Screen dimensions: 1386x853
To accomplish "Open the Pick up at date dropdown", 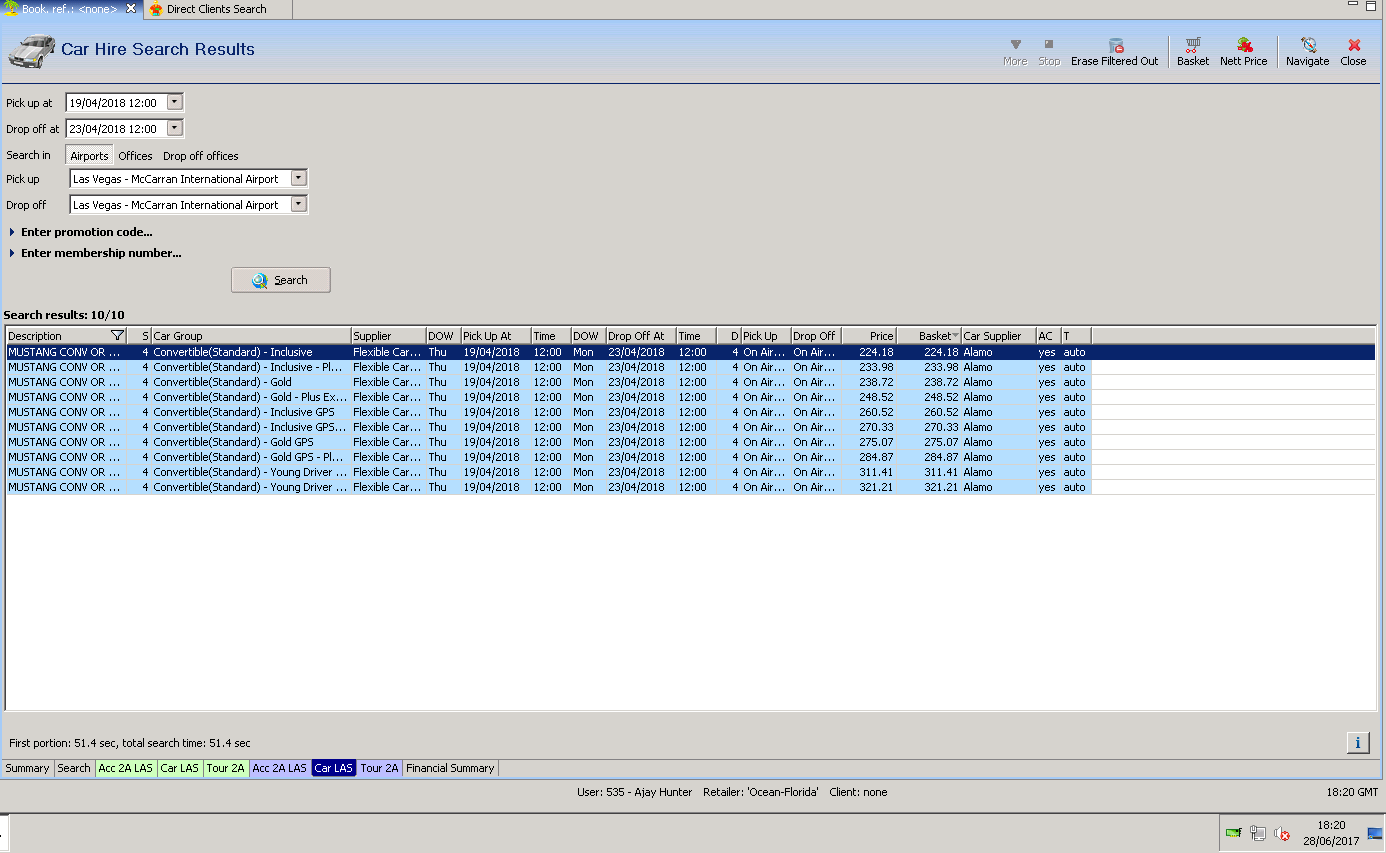I will (175, 102).
